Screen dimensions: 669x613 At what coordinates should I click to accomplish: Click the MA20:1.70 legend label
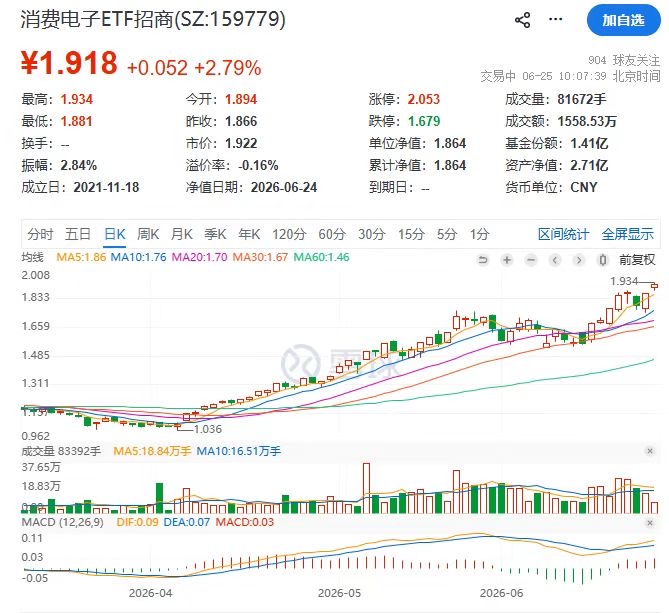click(199, 257)
